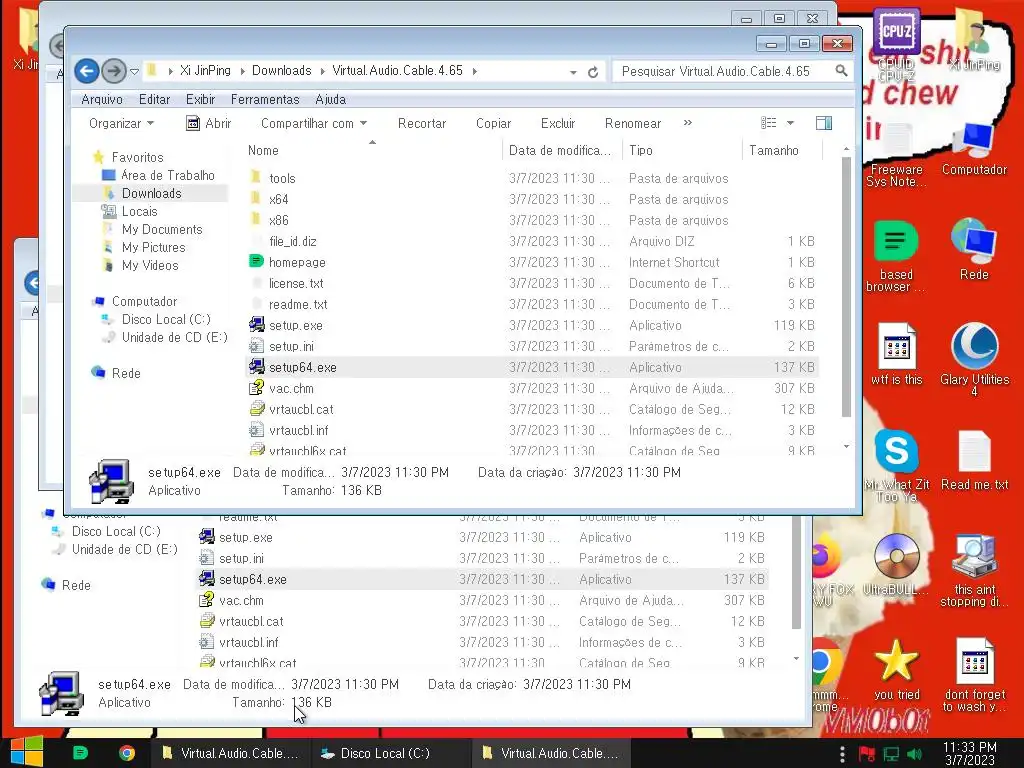Click Excluir in the toolbar
The image size is (1024, 768).
558,123
